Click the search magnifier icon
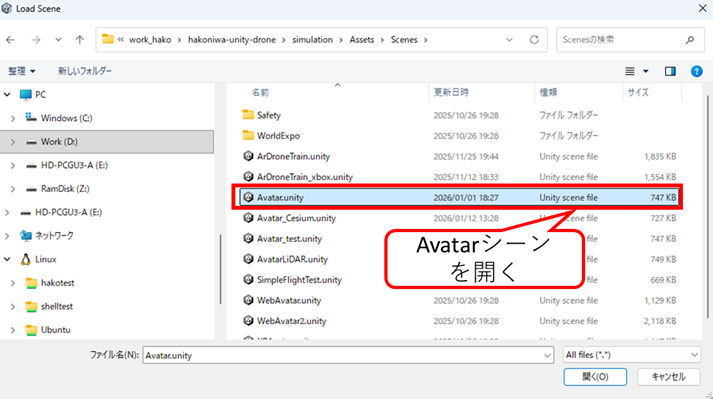This screenshot has width=713, height=399. tap(690, 40)
